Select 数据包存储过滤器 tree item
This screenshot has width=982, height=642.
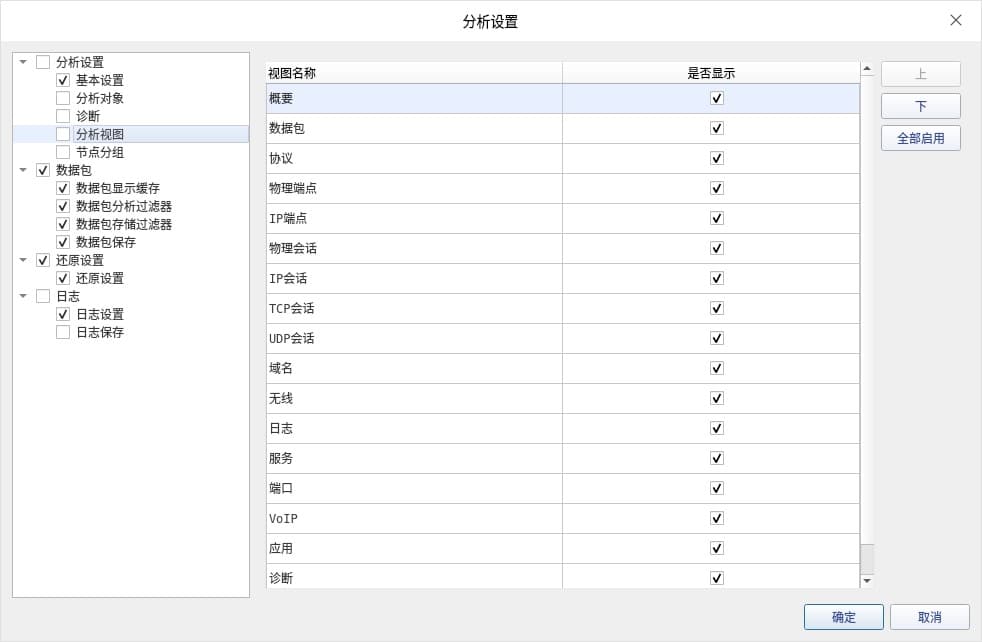(x=124, y=224)
